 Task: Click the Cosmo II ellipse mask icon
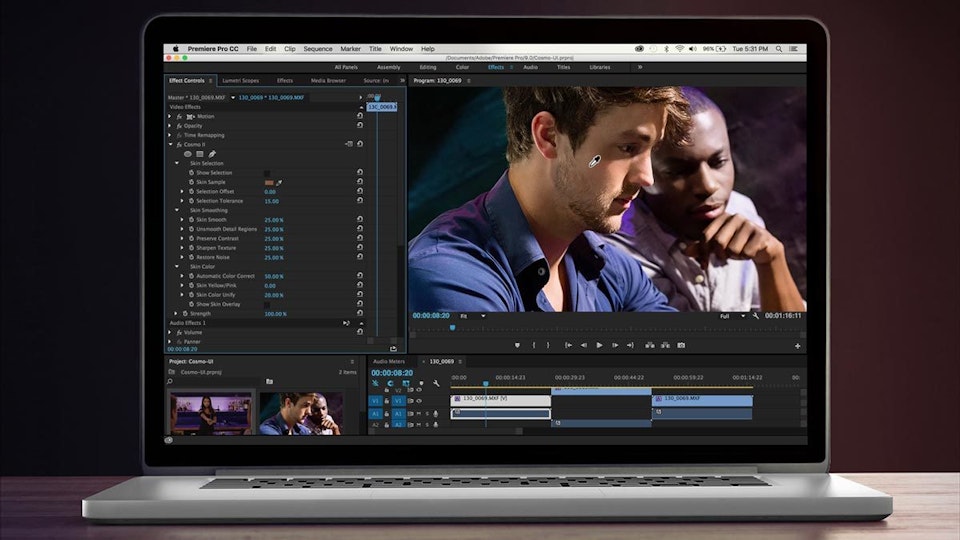187,154
